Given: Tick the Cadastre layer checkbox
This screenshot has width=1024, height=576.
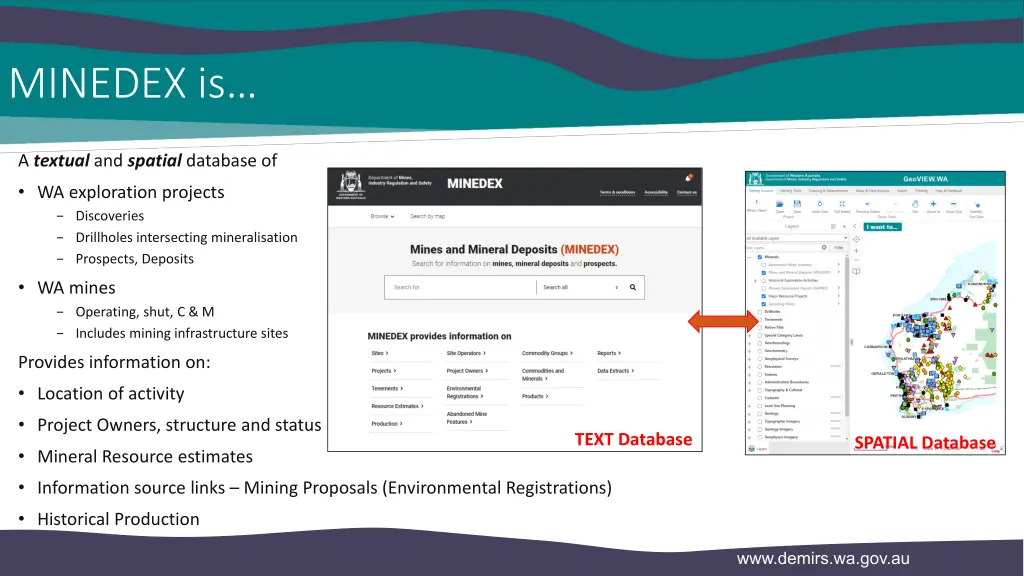Looking at the screenshot, I should 760,398.
